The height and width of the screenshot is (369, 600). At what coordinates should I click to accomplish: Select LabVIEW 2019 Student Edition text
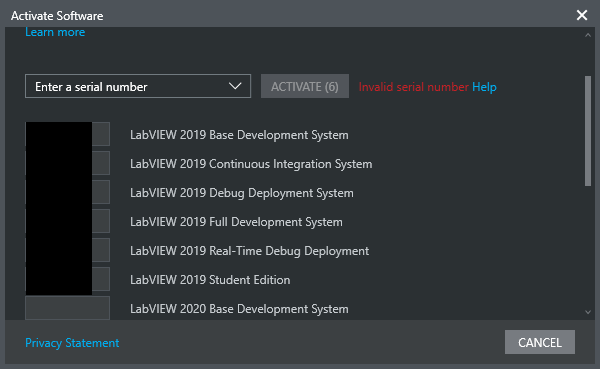[x=210, y=280]
